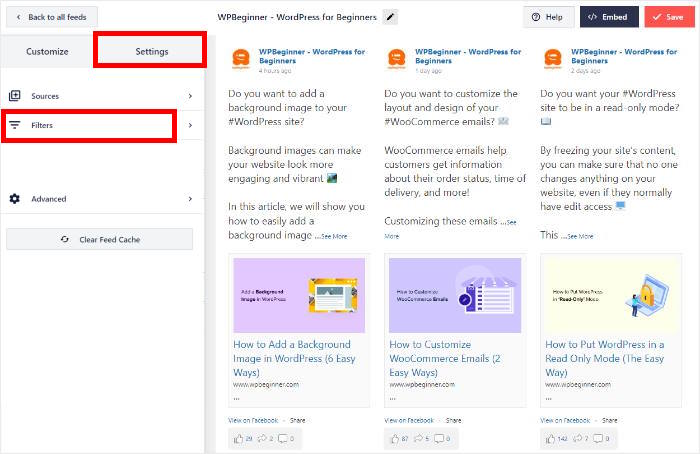The width and height of the screenshot is (700, 454).
Task: Open the Sources menu item
Action: (102, 96)
